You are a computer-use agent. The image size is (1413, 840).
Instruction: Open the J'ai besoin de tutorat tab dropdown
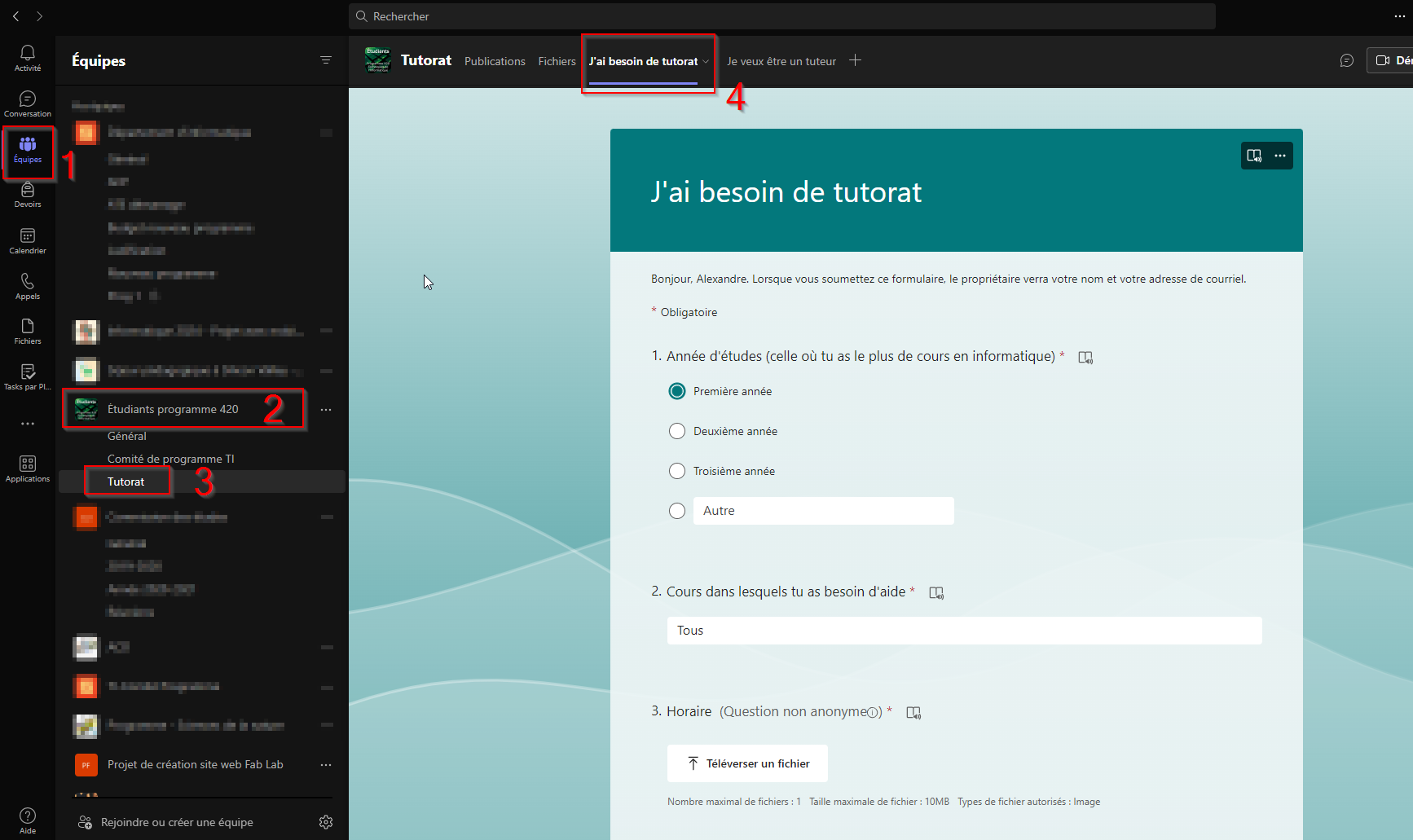[x=706, y=61]
